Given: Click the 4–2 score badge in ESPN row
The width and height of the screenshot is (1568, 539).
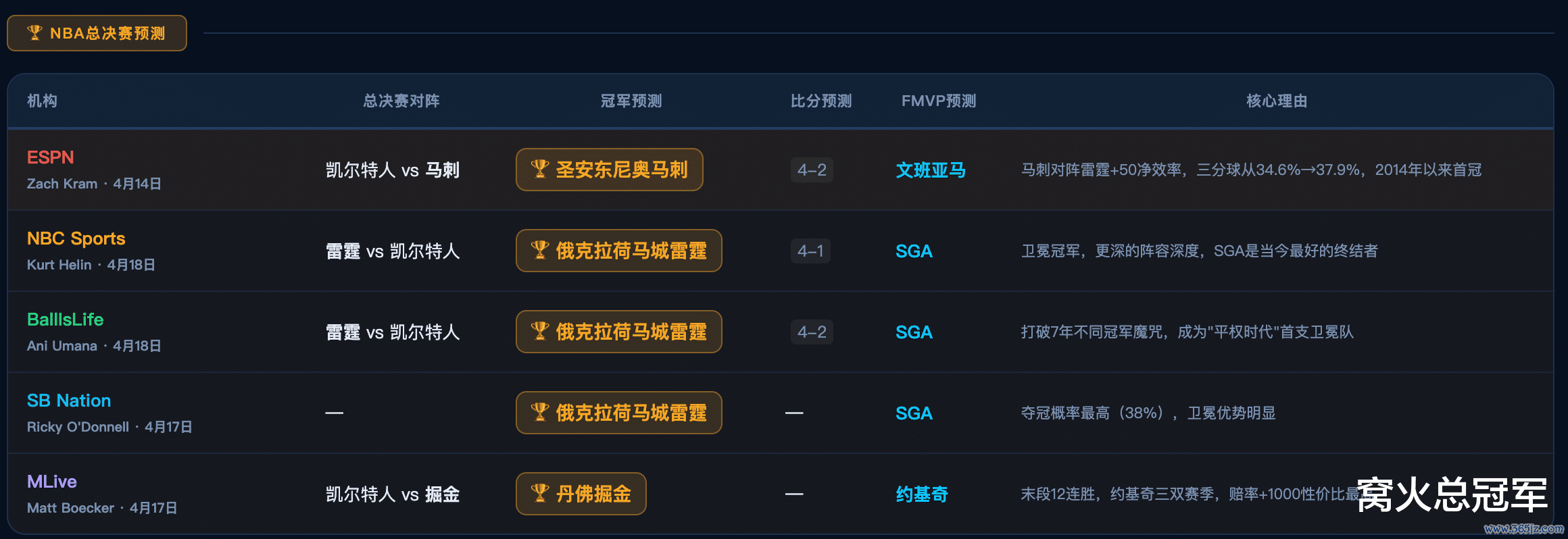Looking at the screenshot, I should click(812, 170).
